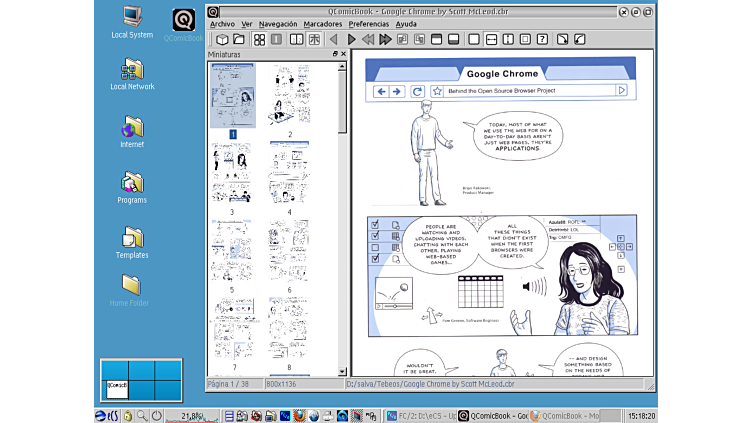Toggle the thumbnails panel toolbar button
The height and width of the screenshot is (423, 752).
259,39
